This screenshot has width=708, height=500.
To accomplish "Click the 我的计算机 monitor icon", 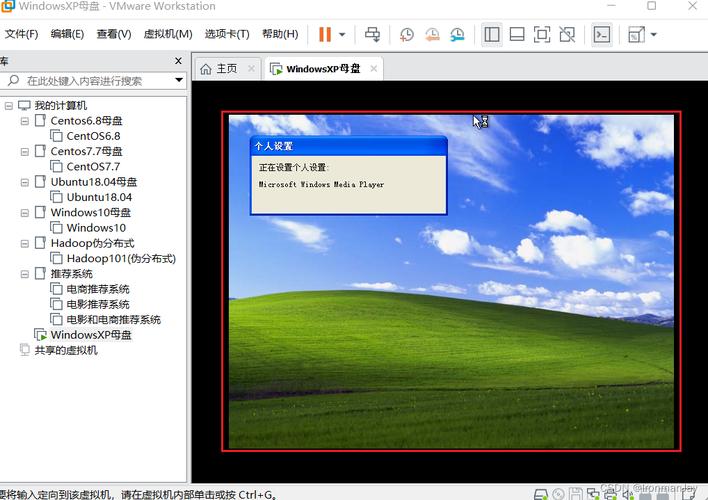I will point(24,105).
